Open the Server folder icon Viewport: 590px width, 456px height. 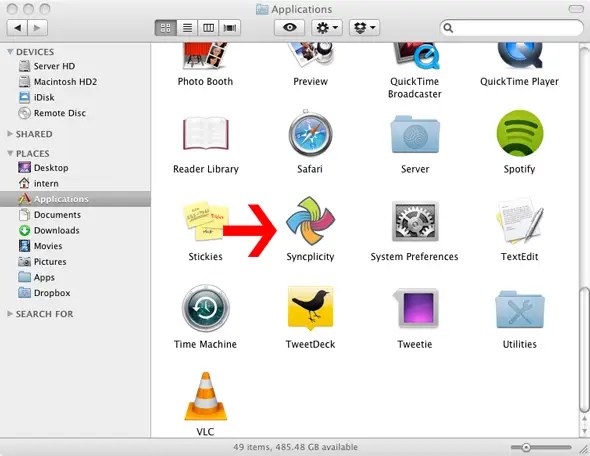tap(415, 134)
